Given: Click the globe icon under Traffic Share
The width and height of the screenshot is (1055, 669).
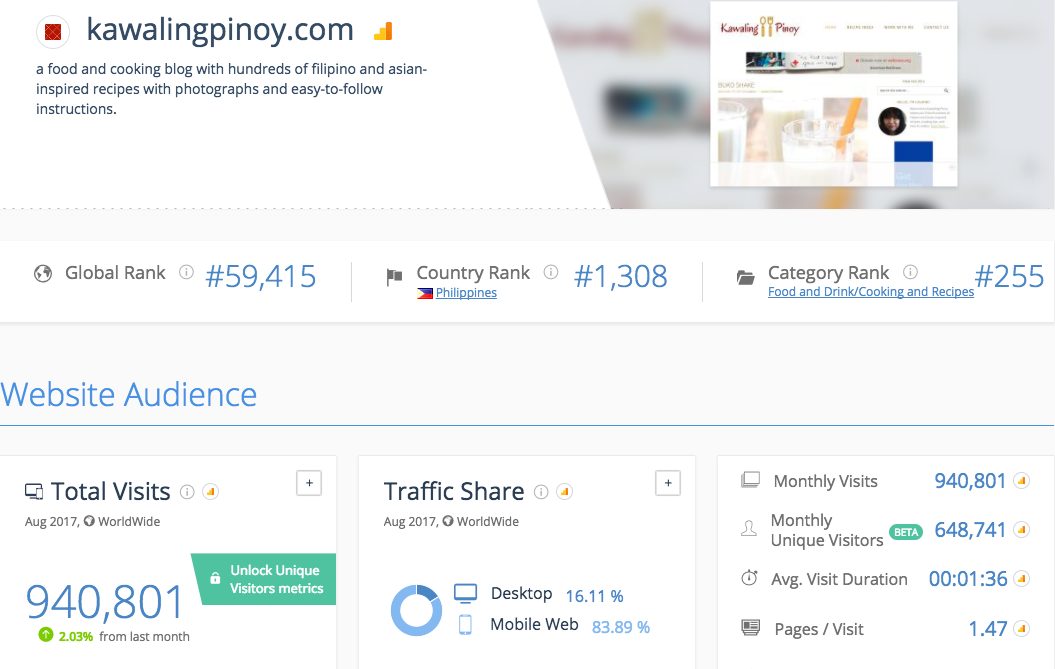Looking at the screenshot, I should 447,521.
